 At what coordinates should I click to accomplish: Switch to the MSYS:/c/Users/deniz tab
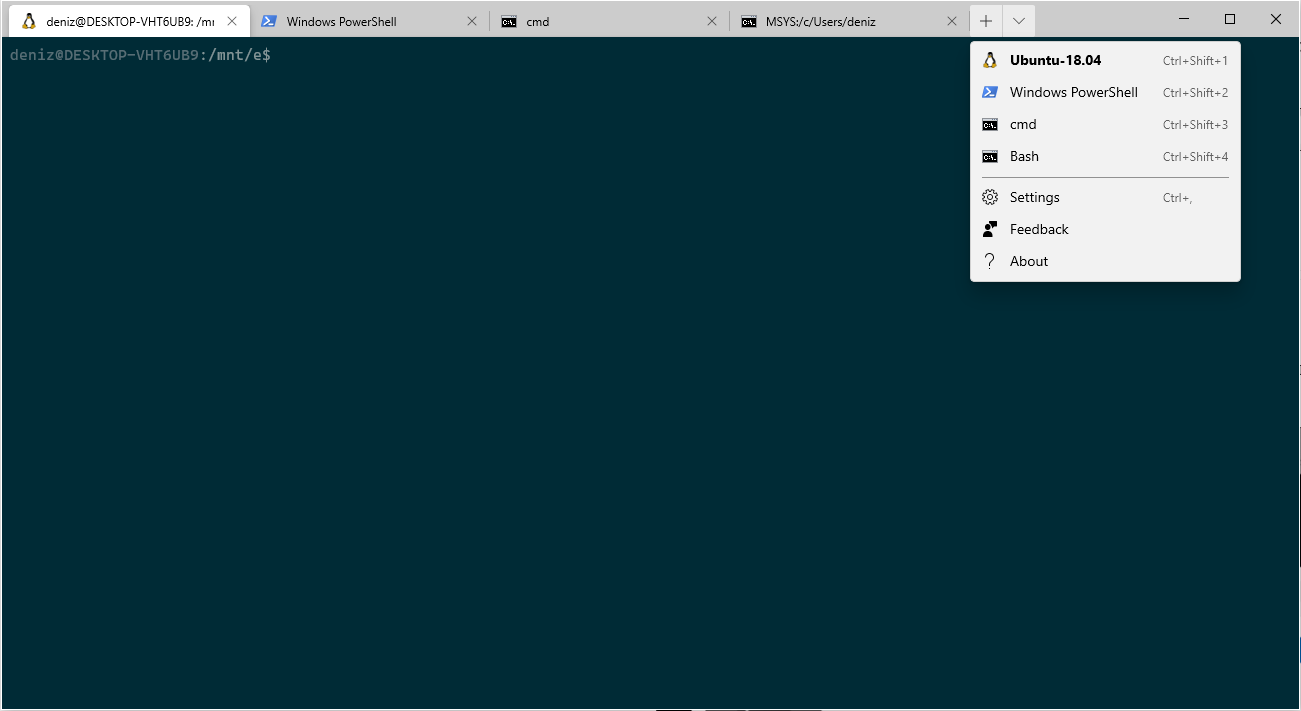click(850, 21)
